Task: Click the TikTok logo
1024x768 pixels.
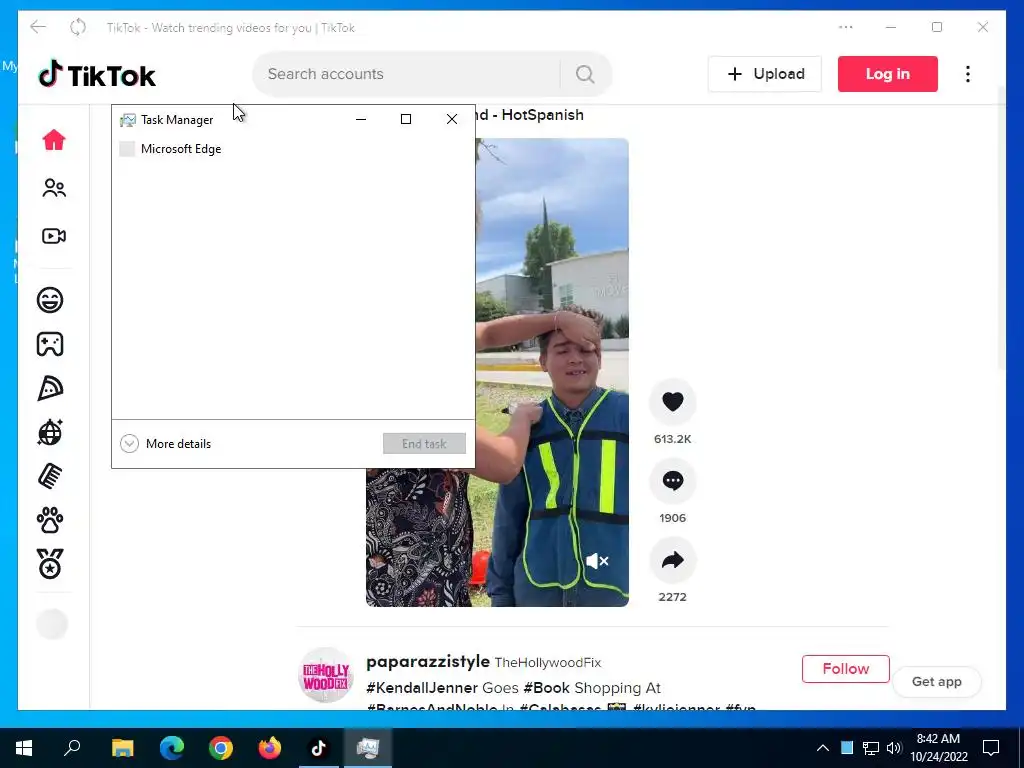Action: 97,74
